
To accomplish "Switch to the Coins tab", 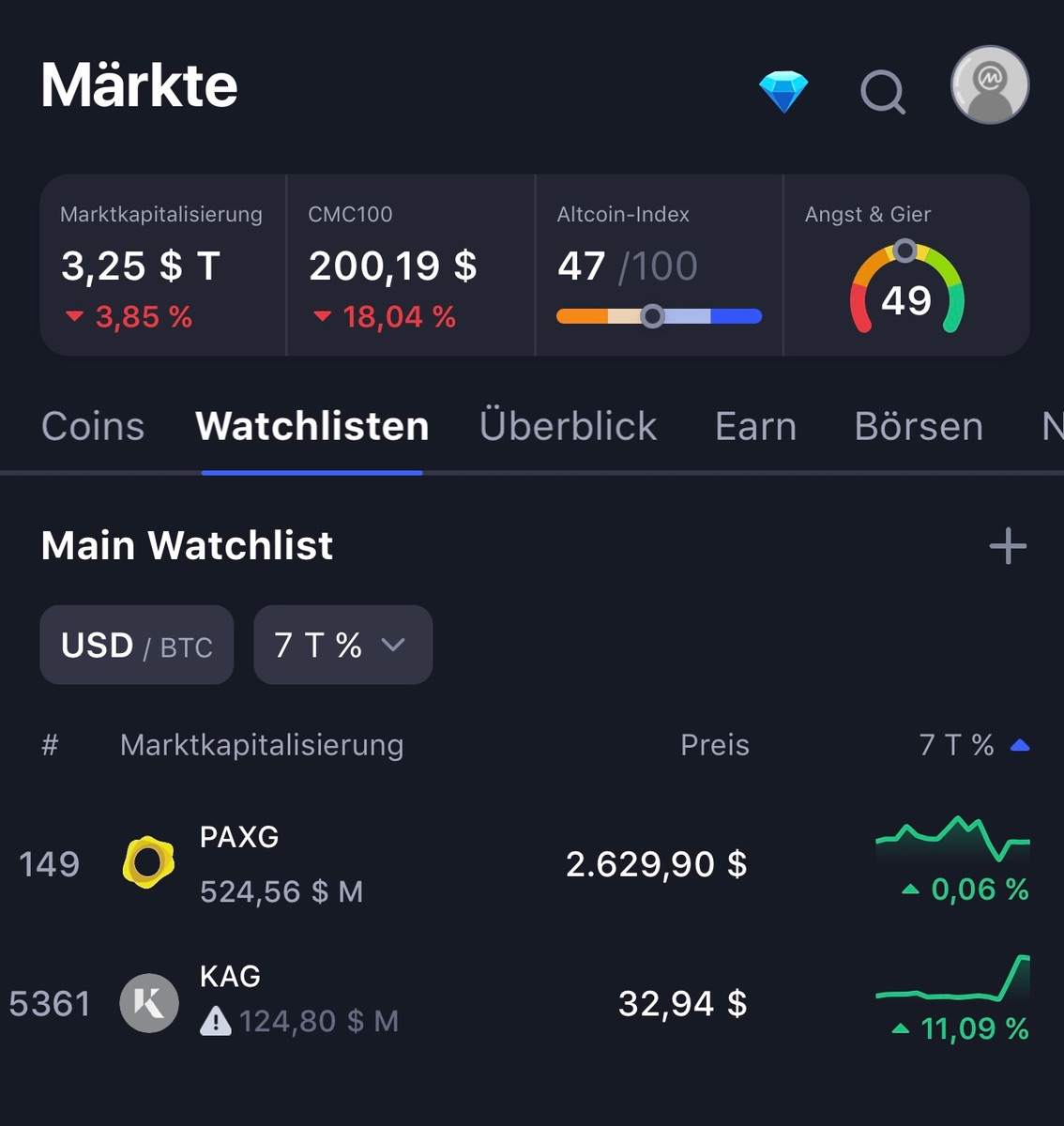I will pyautogui.click(x=93, y=427).
